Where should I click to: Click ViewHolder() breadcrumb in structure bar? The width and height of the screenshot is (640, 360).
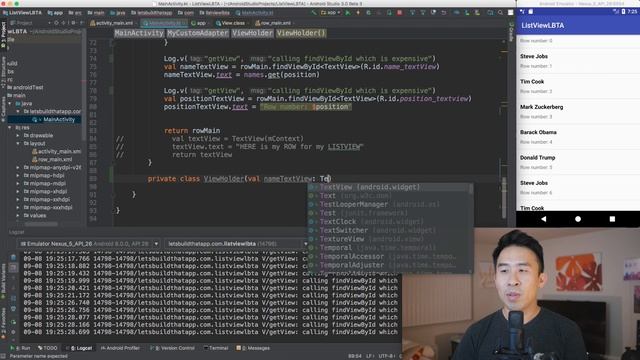point(301,33)
